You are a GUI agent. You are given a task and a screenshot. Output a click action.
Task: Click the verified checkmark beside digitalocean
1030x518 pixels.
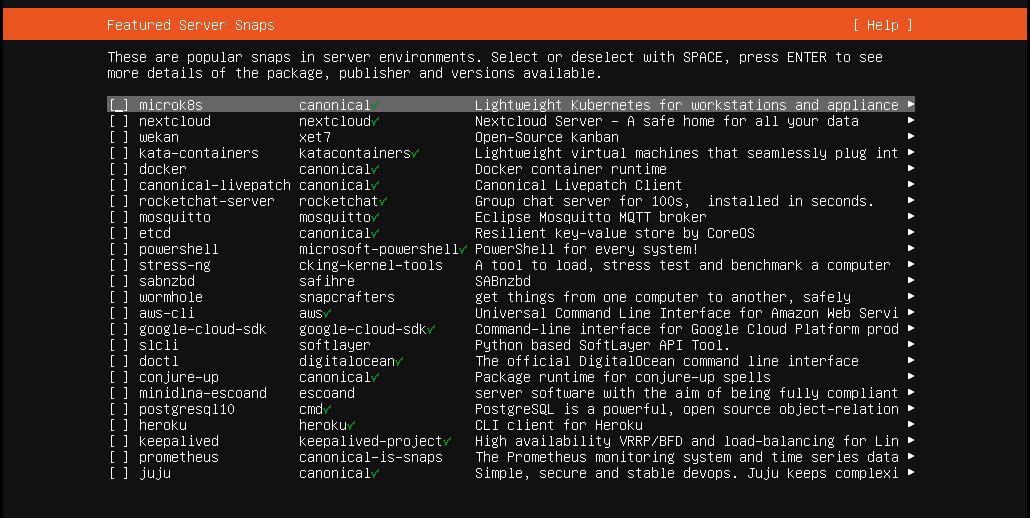pos(399,361)
